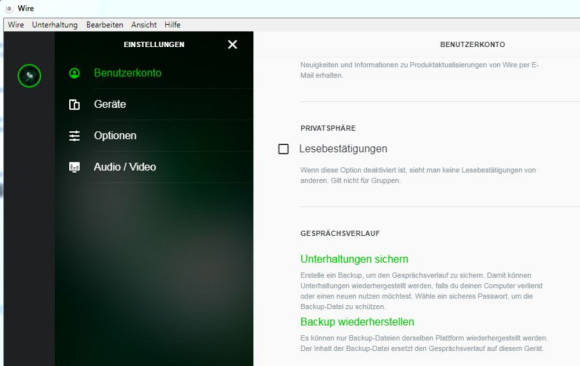Click the Benutzerkonto account icon
Image resolution: width=580 pixels, height=366 pixels.
(74, 73)
